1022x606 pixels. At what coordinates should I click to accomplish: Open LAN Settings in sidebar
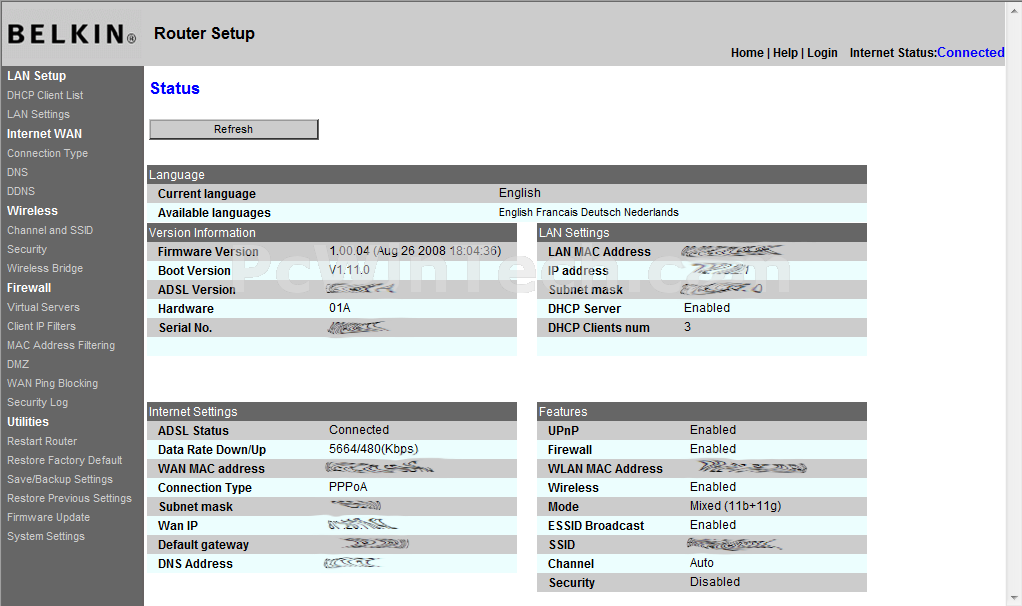coord(38,114)
